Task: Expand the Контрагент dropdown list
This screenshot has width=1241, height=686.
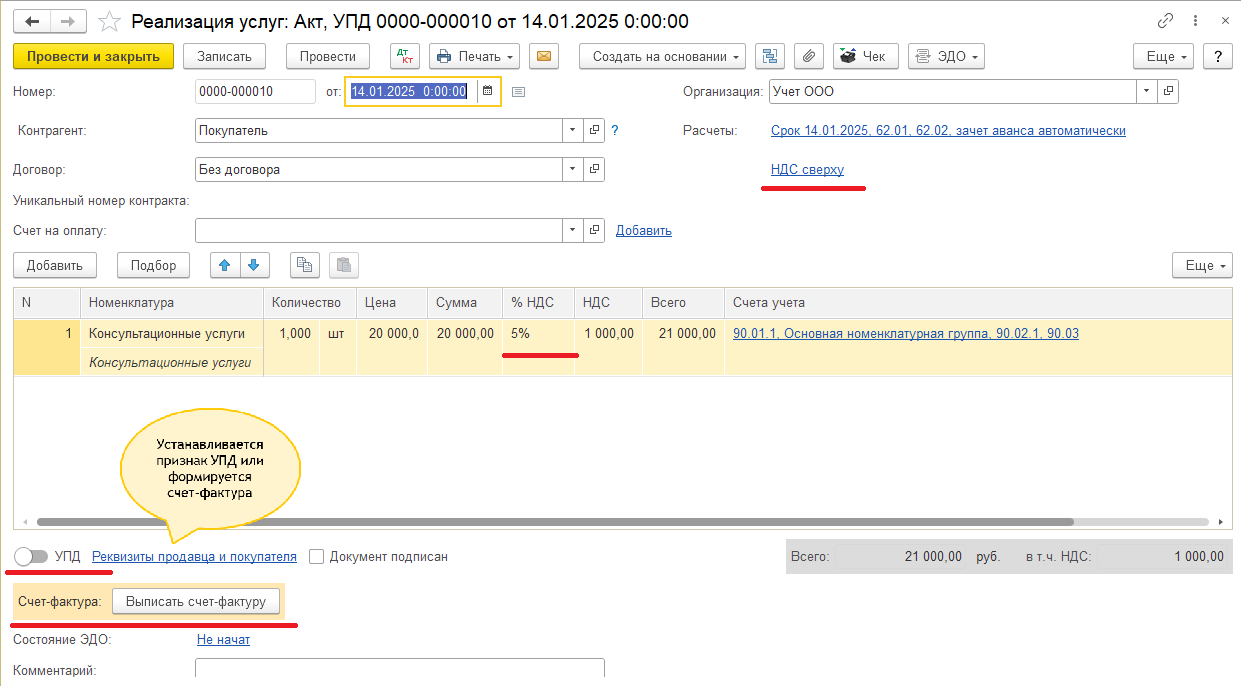Action: coord(572,130)
